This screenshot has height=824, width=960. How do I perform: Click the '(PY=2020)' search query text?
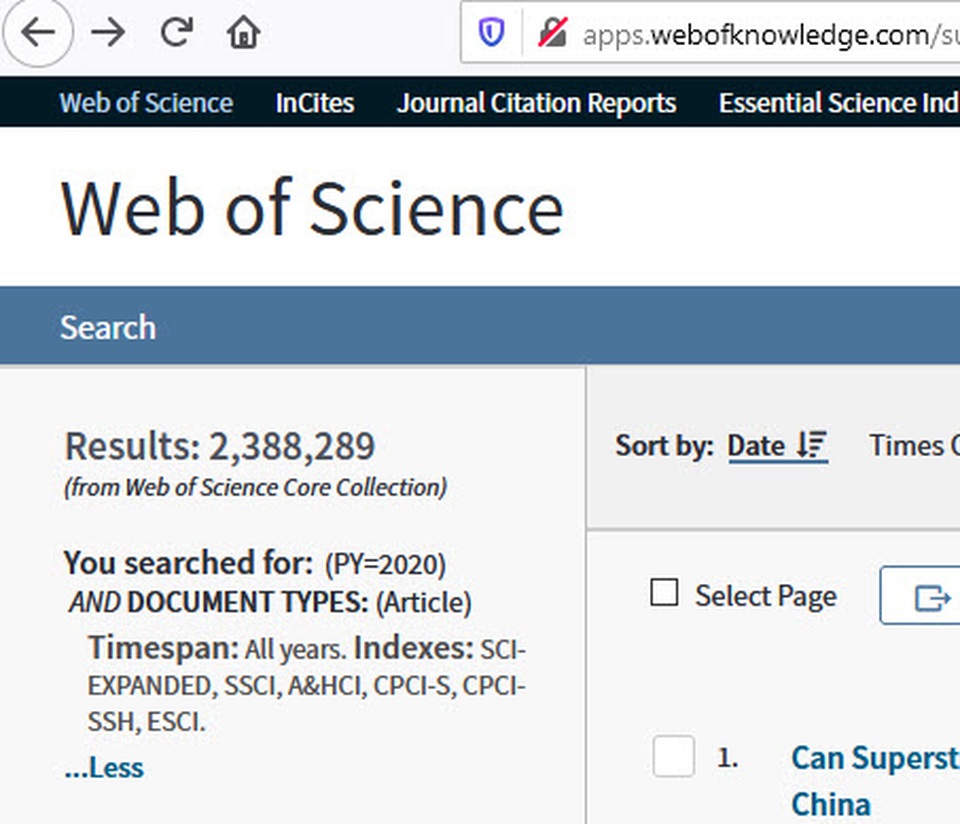click(385, 564)
